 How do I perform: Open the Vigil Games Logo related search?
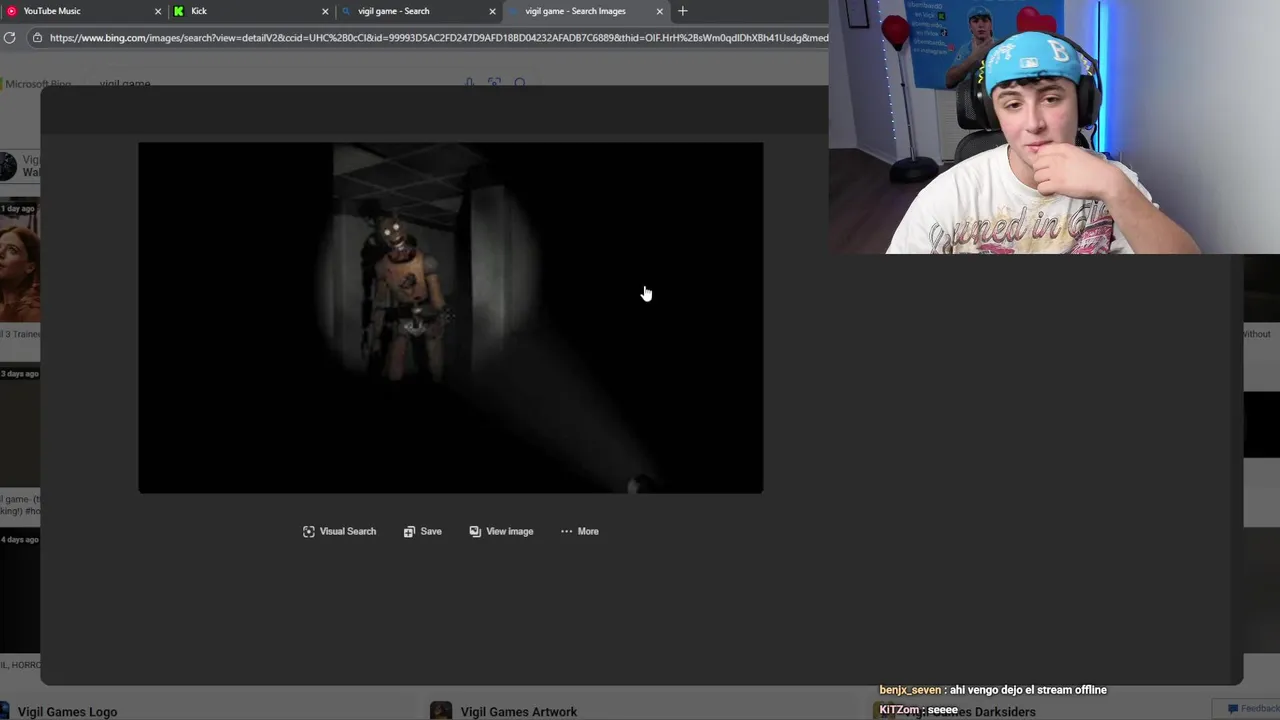pos(67,712)
